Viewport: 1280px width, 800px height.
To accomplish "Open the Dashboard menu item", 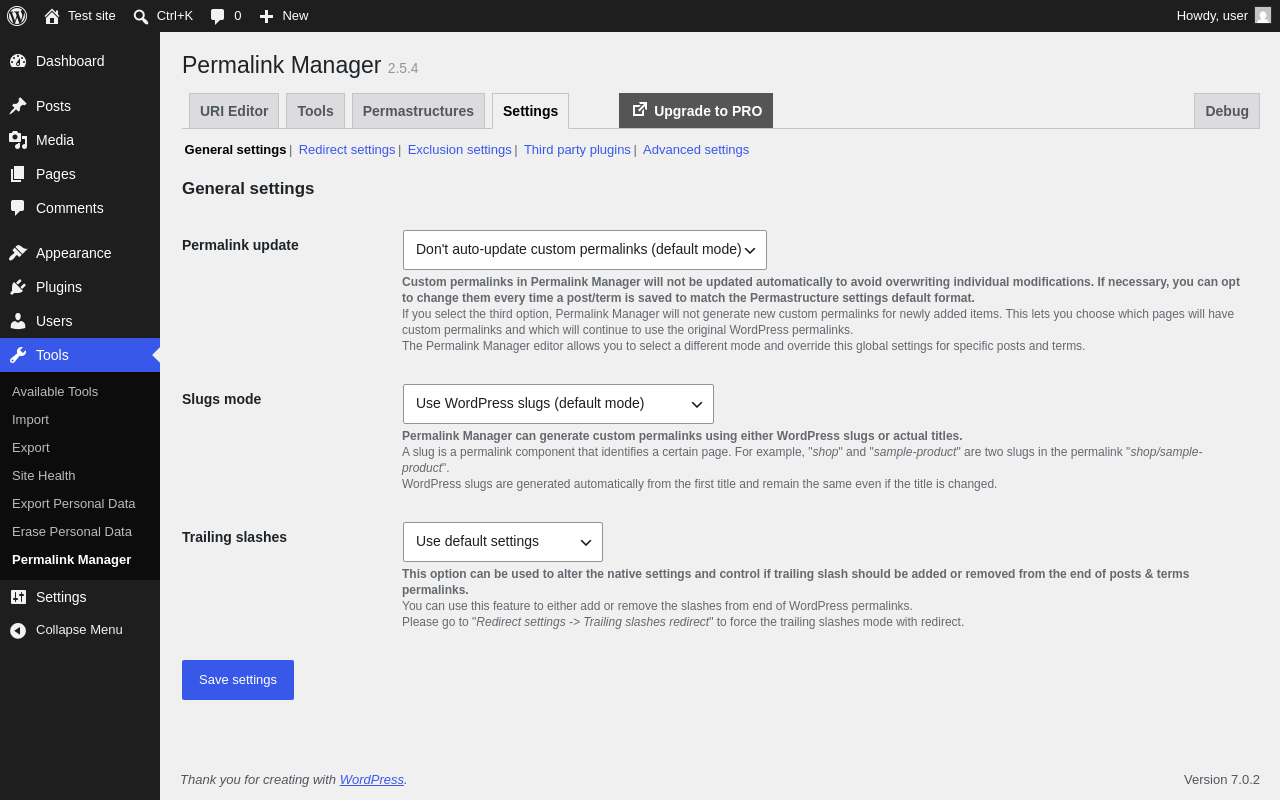I will click(x=80, y=61).
